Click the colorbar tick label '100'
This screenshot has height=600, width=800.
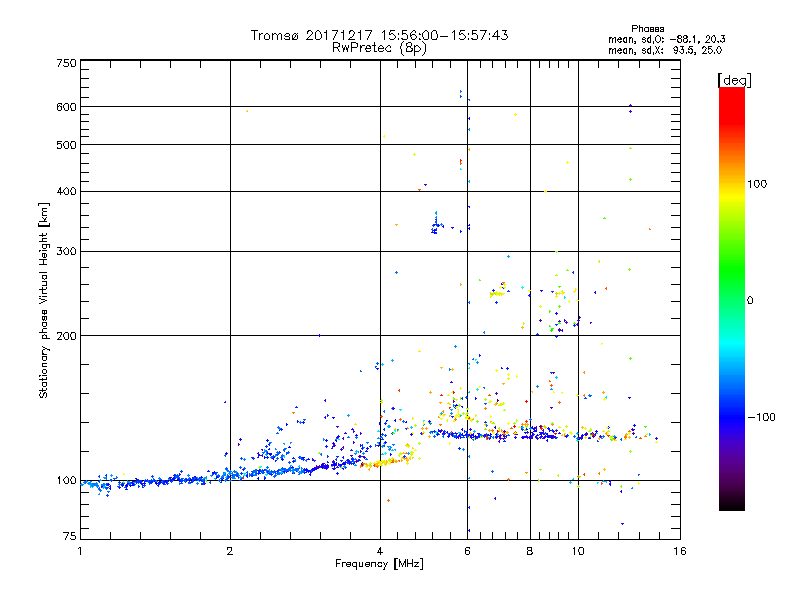point(757,184)
